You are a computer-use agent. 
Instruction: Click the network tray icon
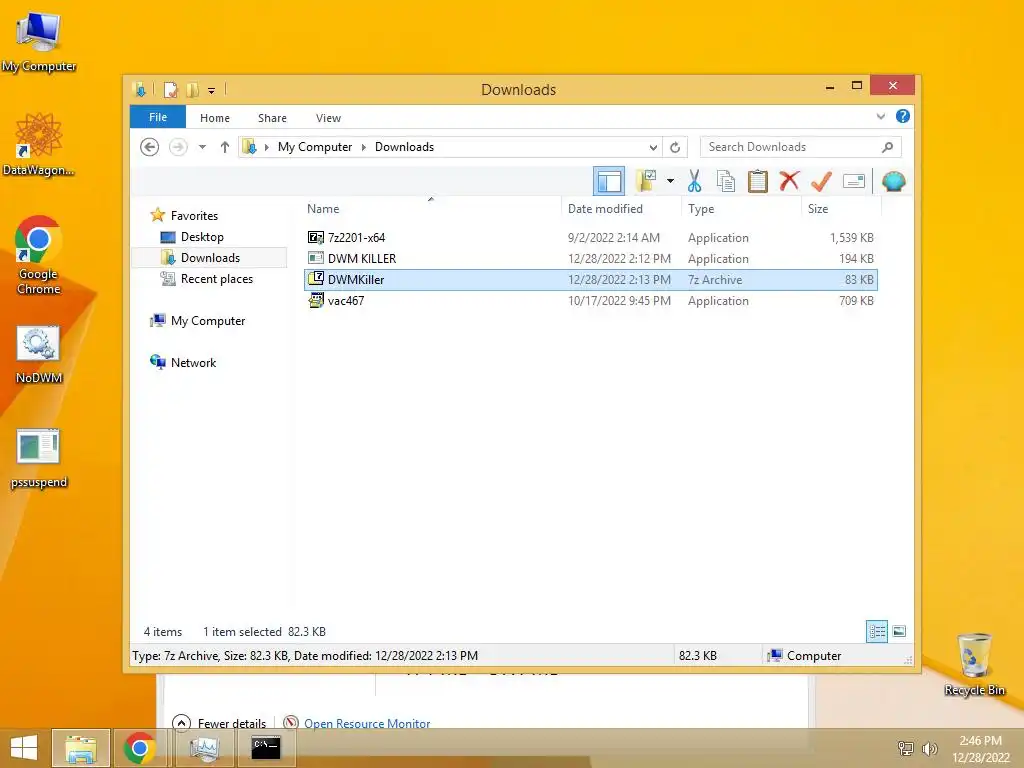coord(905,748)
